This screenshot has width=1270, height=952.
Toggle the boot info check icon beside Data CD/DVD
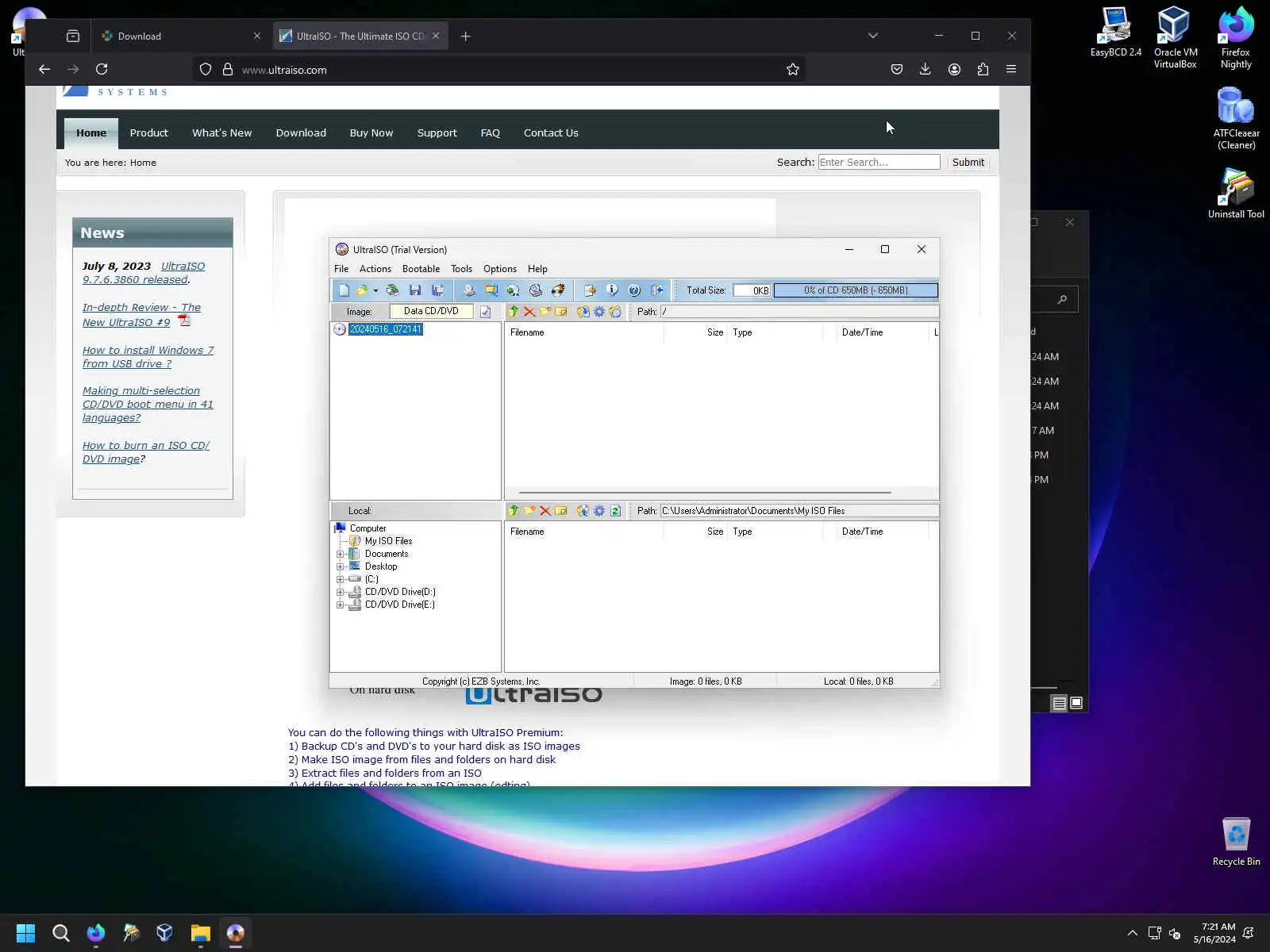(x=486, y=312)
